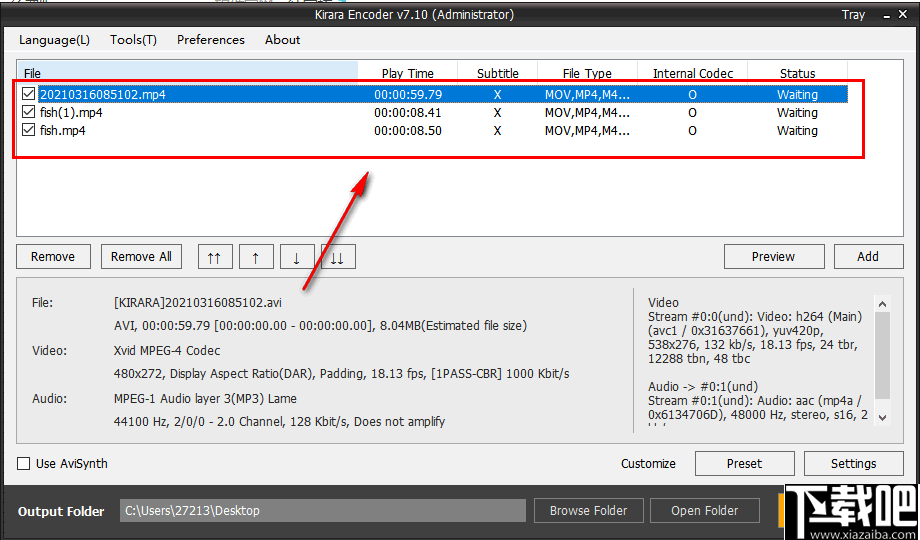The height and width of the screenshot is (540, 920).
Task: Open the About menu
Action: click(283, 40)
